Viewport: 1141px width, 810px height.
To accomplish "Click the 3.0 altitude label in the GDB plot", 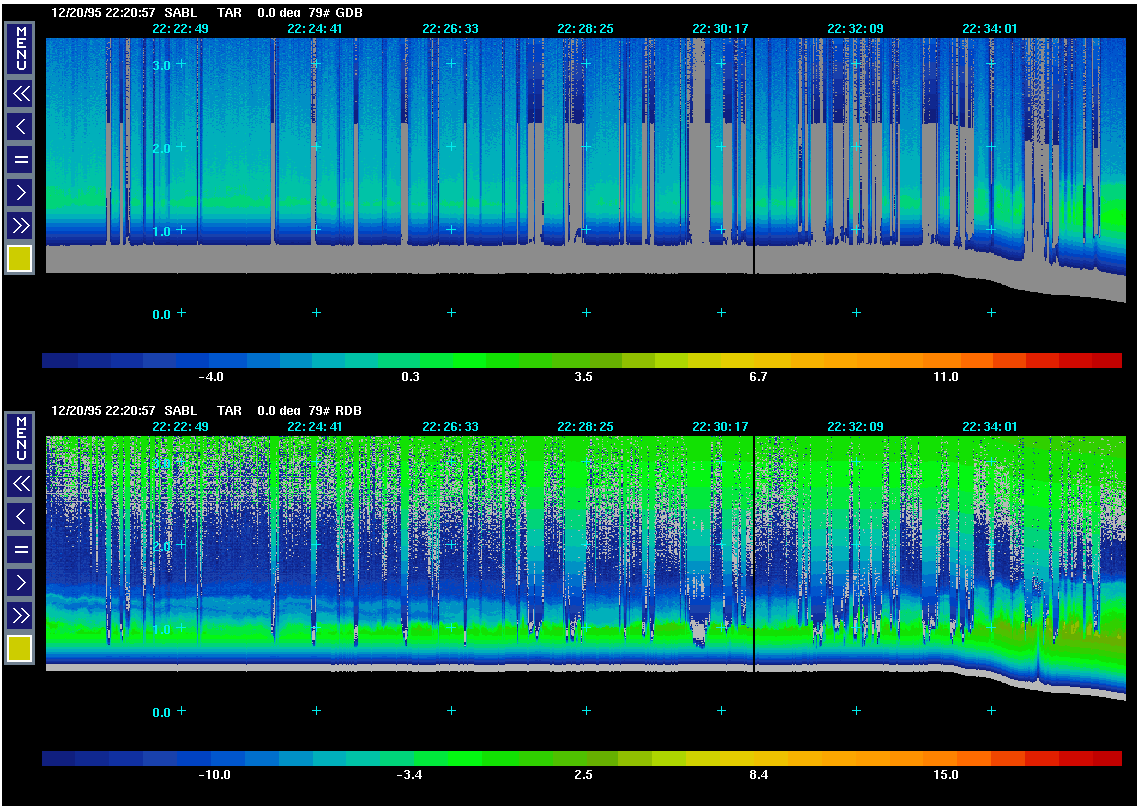I will pyautogui.click(x=162, y=65).
